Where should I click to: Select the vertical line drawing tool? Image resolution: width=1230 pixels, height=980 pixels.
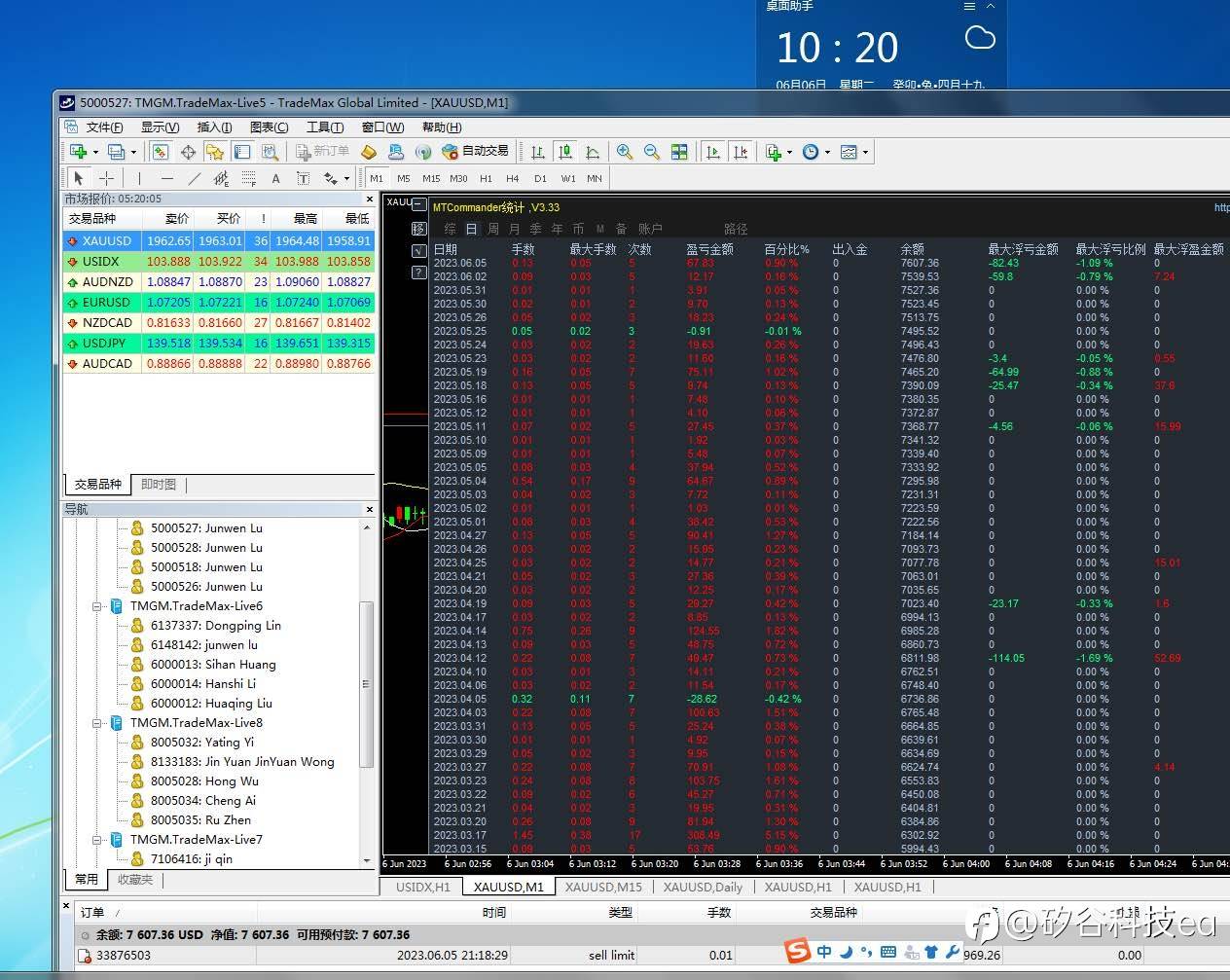139,178
